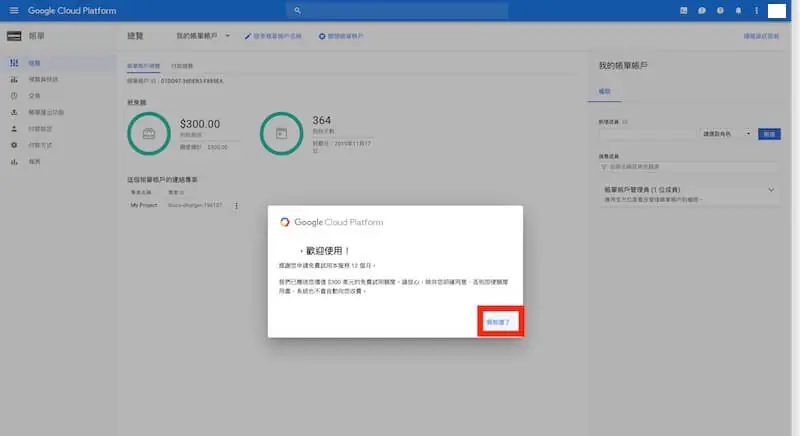
Task: Open the billing account selector dropdown in header
Action: (203, 36)
